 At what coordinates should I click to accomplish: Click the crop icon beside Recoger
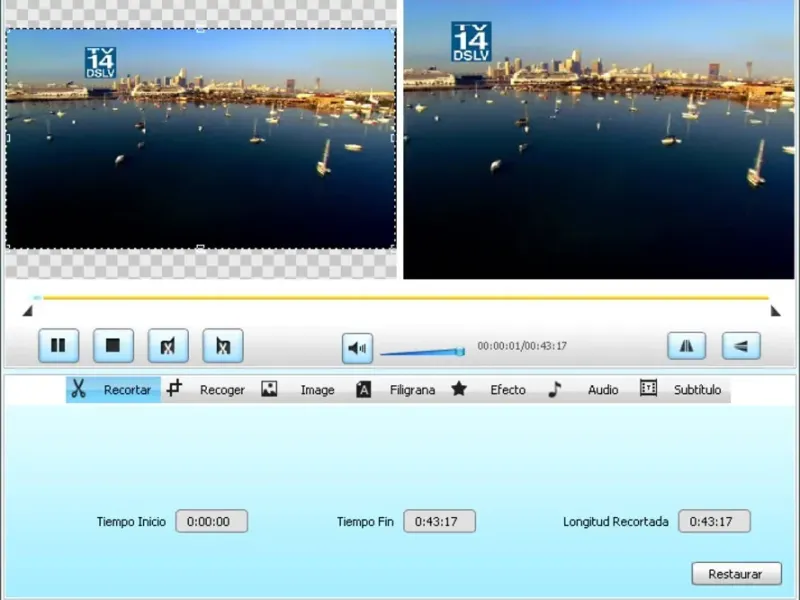point(174,388)
